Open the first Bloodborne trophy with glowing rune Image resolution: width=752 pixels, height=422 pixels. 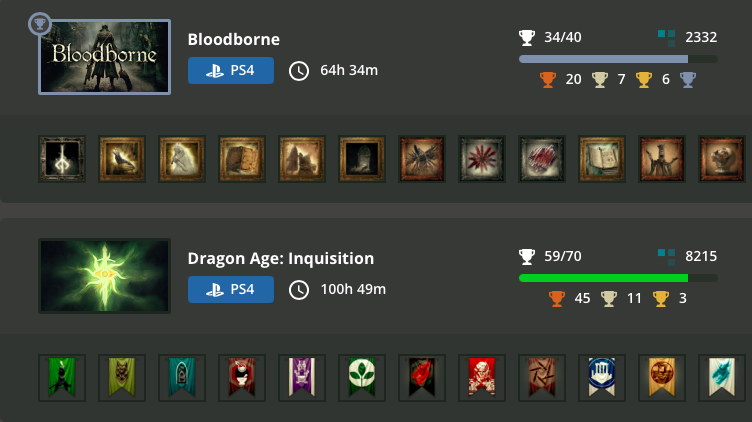[62, 159]
